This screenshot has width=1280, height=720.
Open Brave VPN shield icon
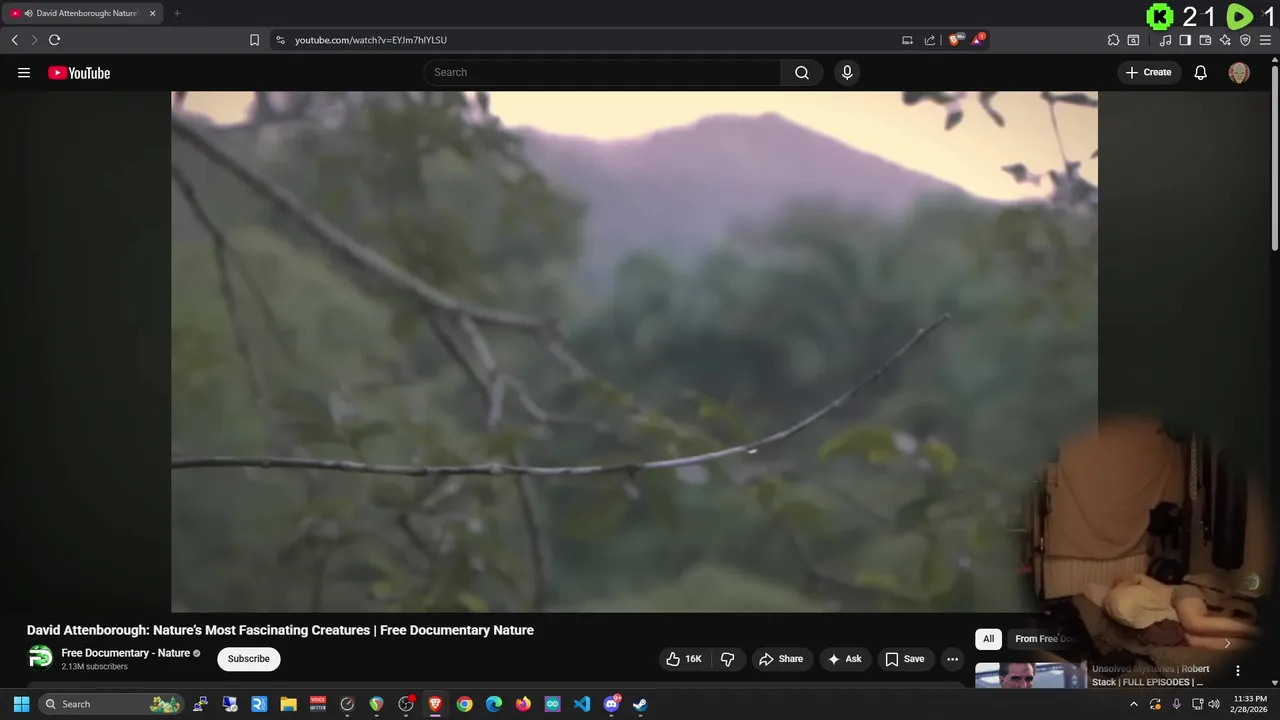click(1245, 40)
